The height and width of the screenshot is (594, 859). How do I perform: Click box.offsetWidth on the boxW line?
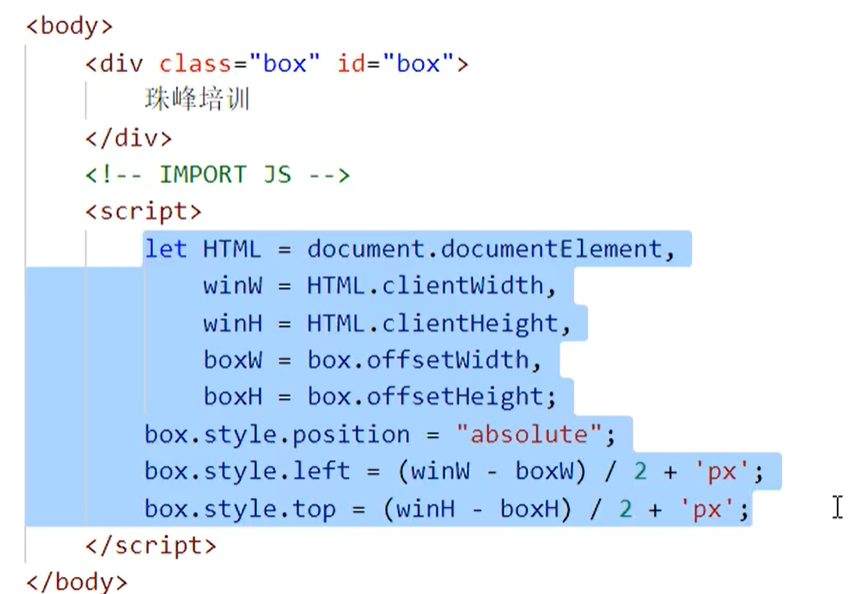point(418,360)
